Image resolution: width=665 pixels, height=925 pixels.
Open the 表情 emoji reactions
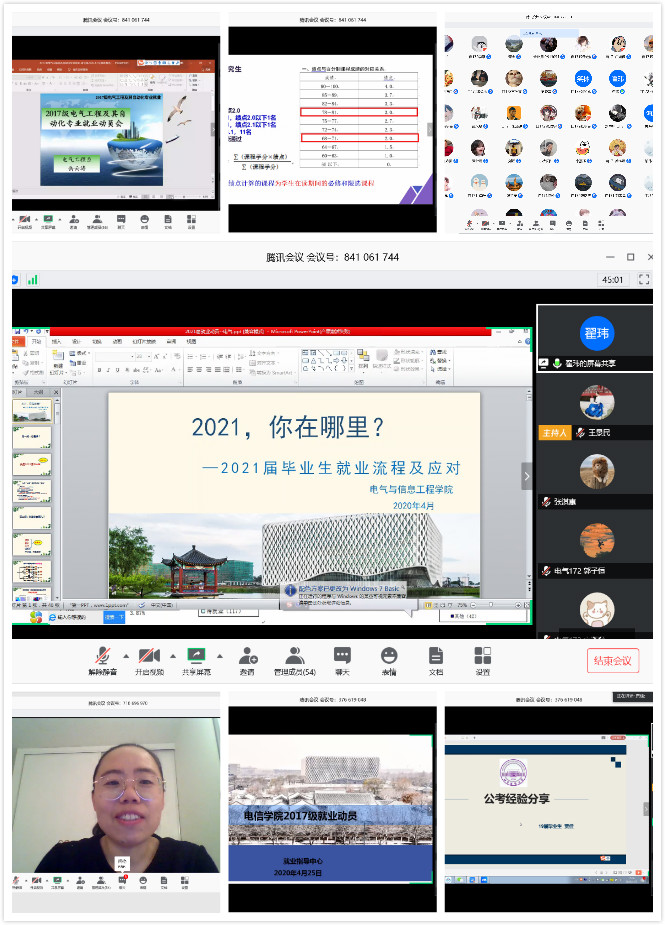click(x=389, y=660)
